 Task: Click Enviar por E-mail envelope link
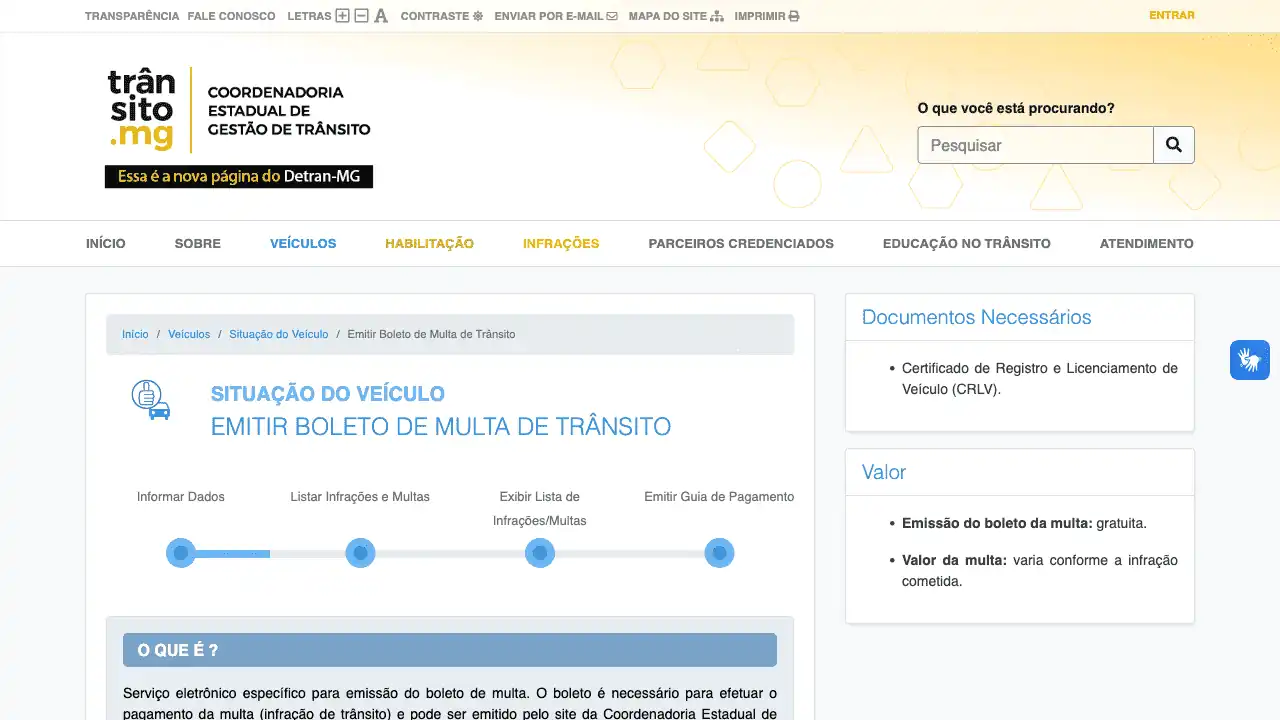click(555, 16)
